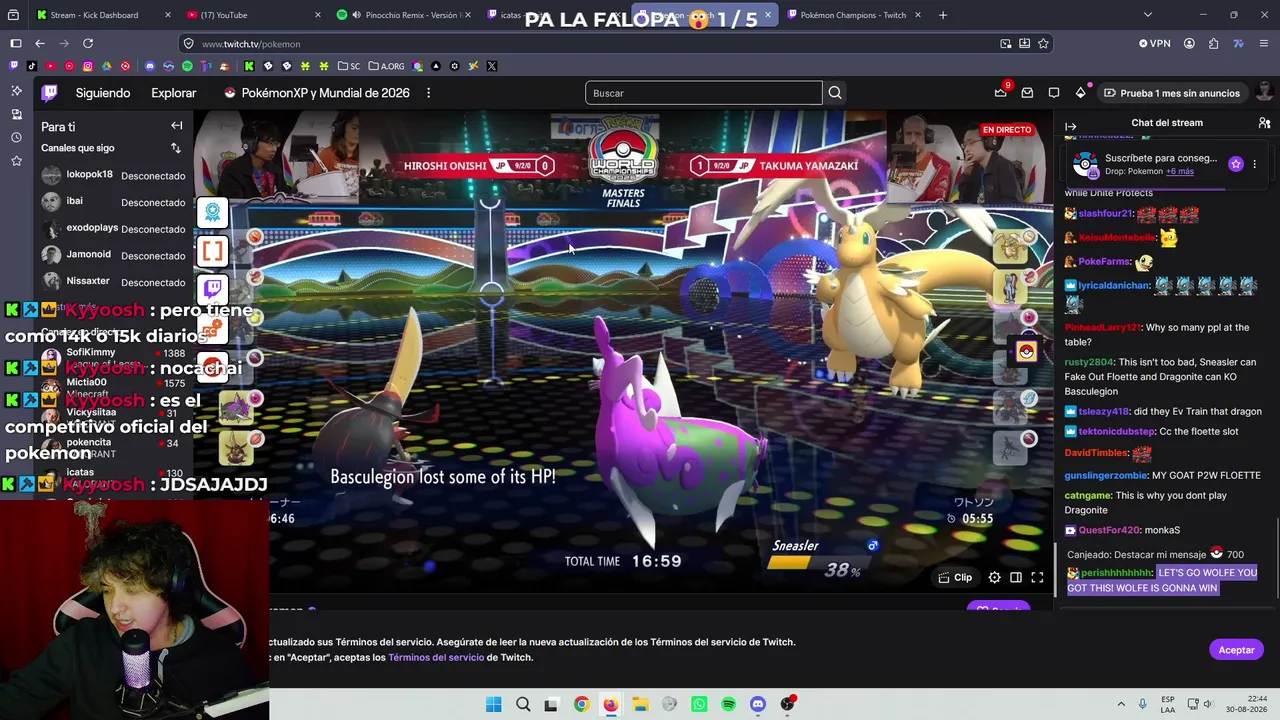Open the browser extensions puzzle icon

pos(1213,44)
